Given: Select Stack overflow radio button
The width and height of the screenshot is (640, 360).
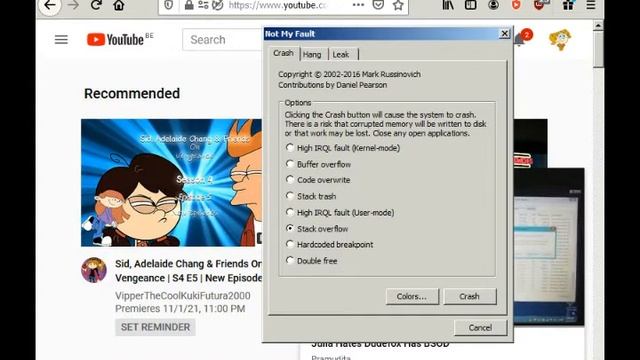Looking at the screenshot, I should pos(290,229).
